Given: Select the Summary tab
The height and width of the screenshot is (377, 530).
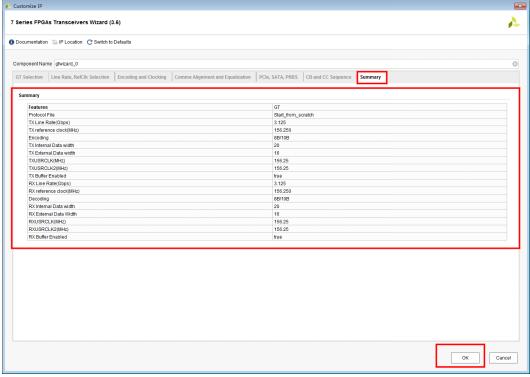Looking at the screenshot, I should click(x=371, y=77).
